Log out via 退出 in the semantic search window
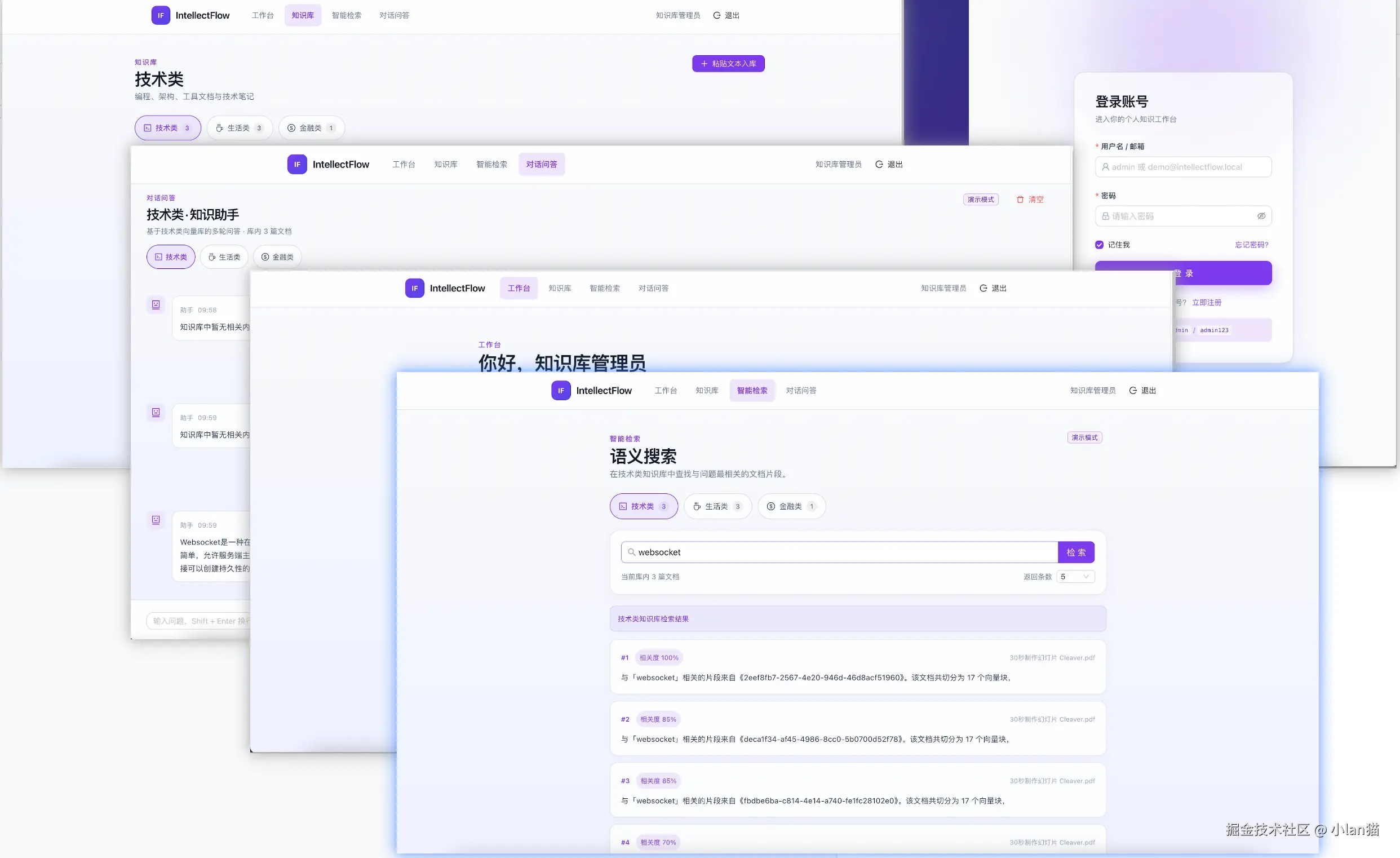This screenshot has height=858, width=1400. [1142, 390]
